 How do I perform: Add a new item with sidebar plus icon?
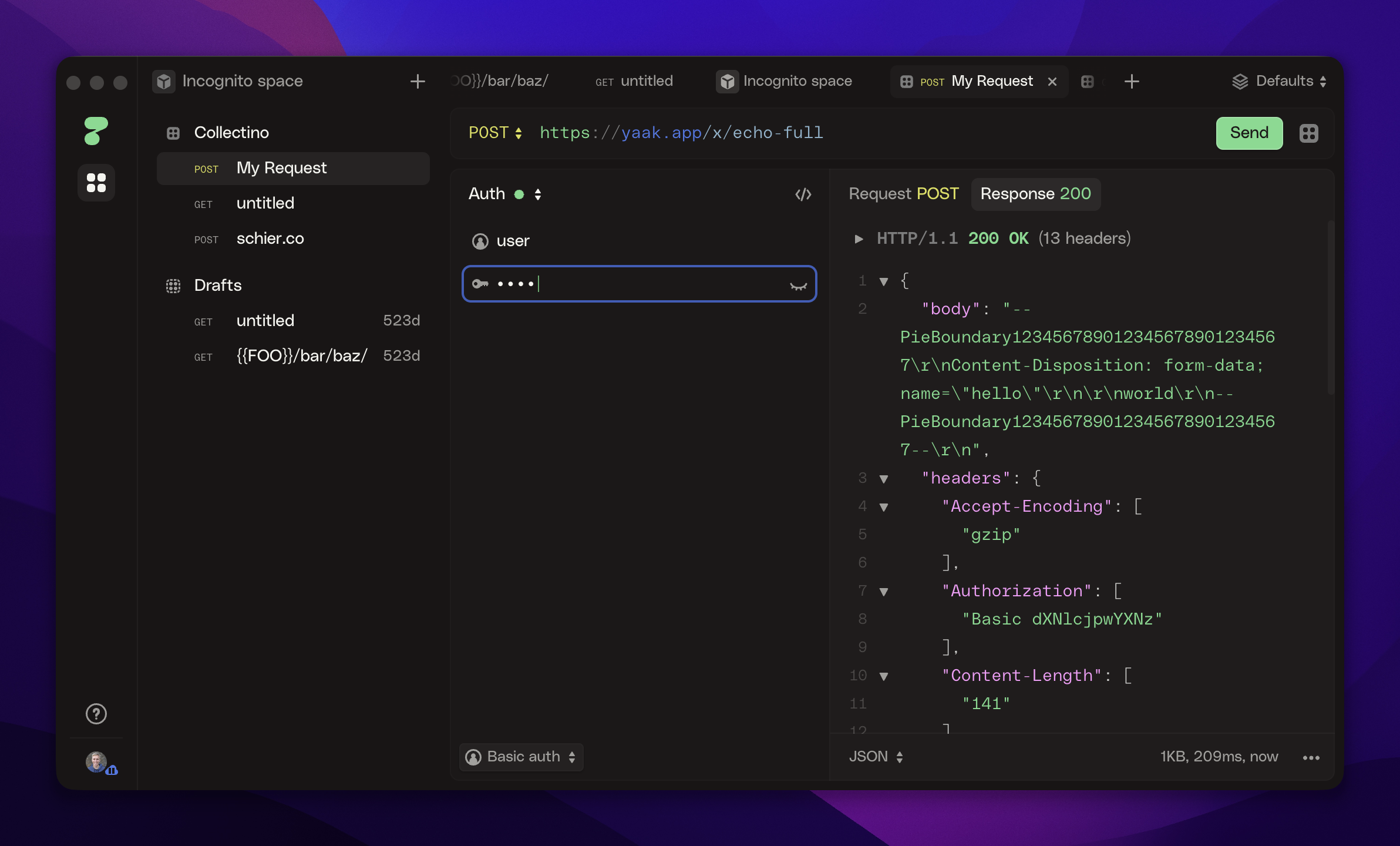pos(418,81)
